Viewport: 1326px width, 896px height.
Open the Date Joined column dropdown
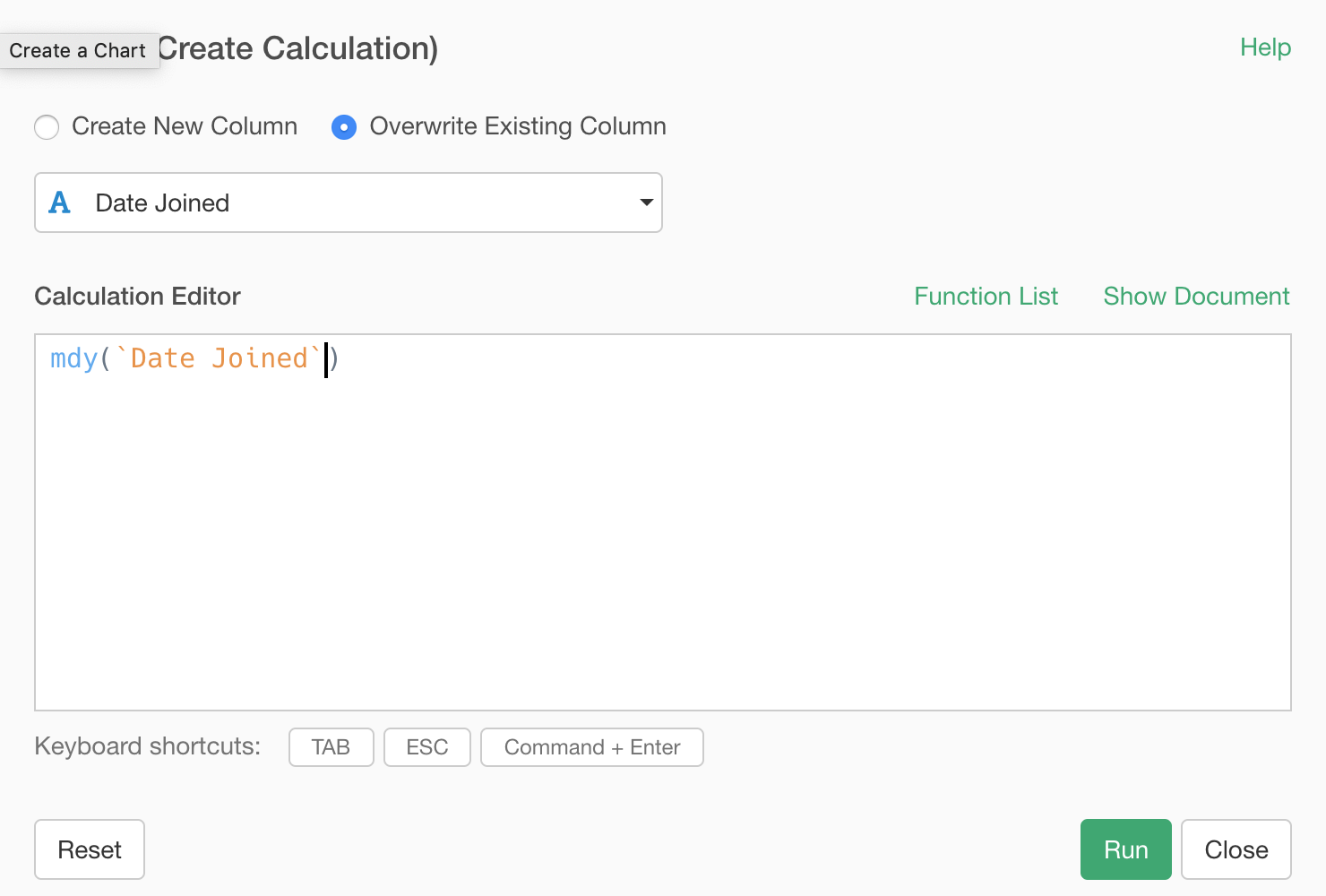pyautogui.click(x=348, y=202)
